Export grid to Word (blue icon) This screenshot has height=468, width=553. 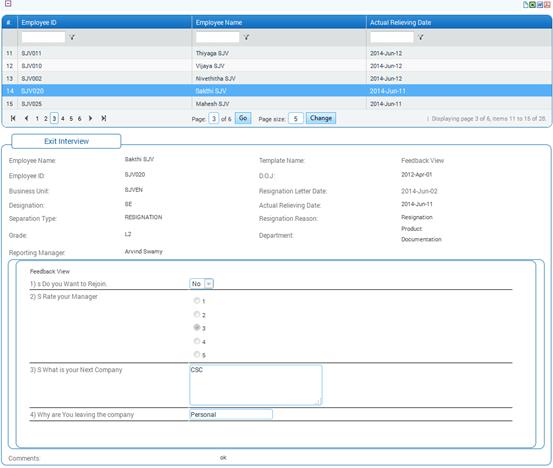[x=540, y=5]
